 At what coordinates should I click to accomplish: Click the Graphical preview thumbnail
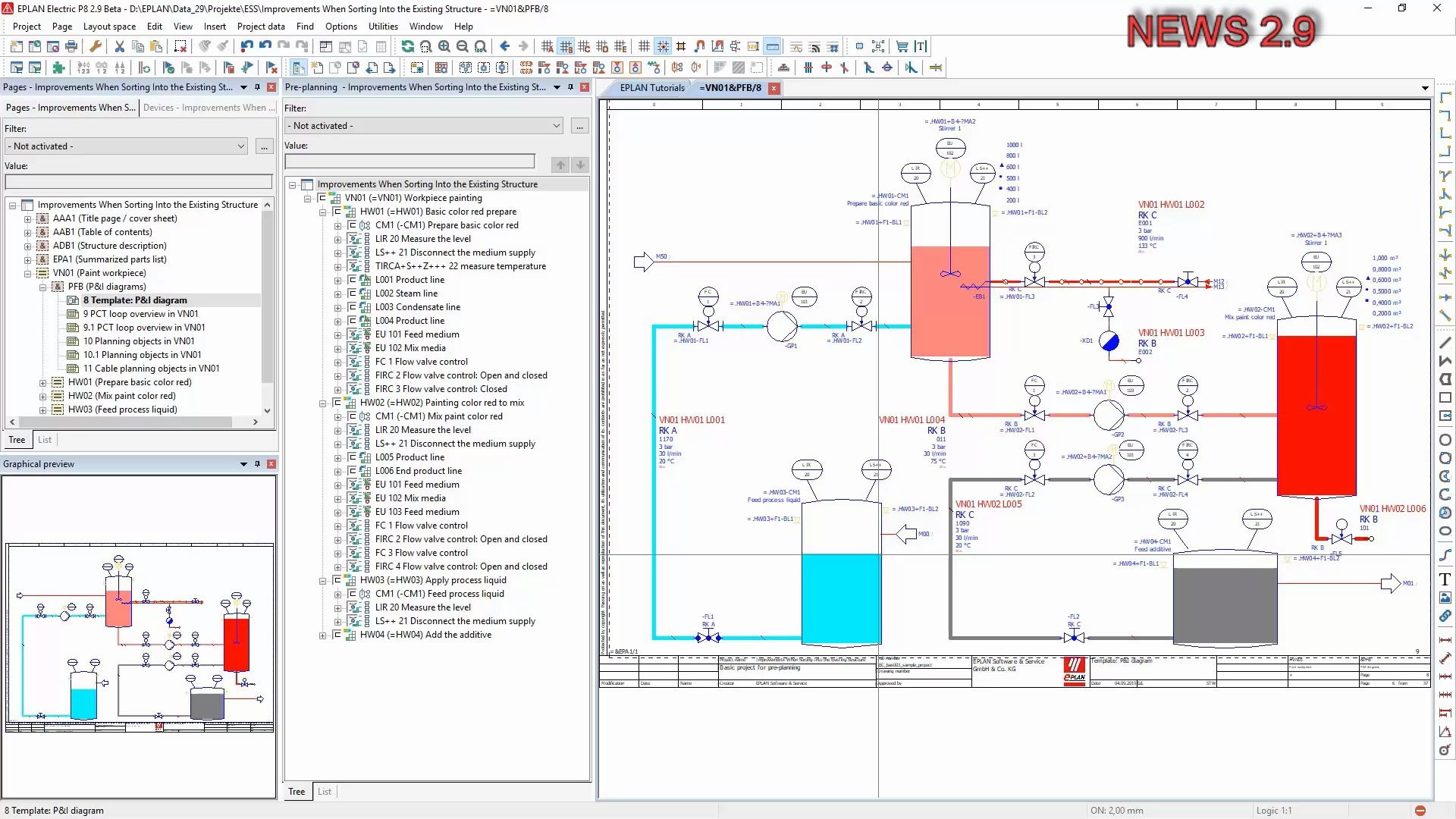point(140,637)
